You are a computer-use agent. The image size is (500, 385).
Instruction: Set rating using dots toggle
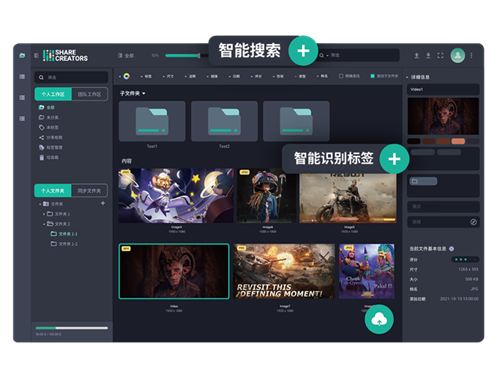click(465, 259)
